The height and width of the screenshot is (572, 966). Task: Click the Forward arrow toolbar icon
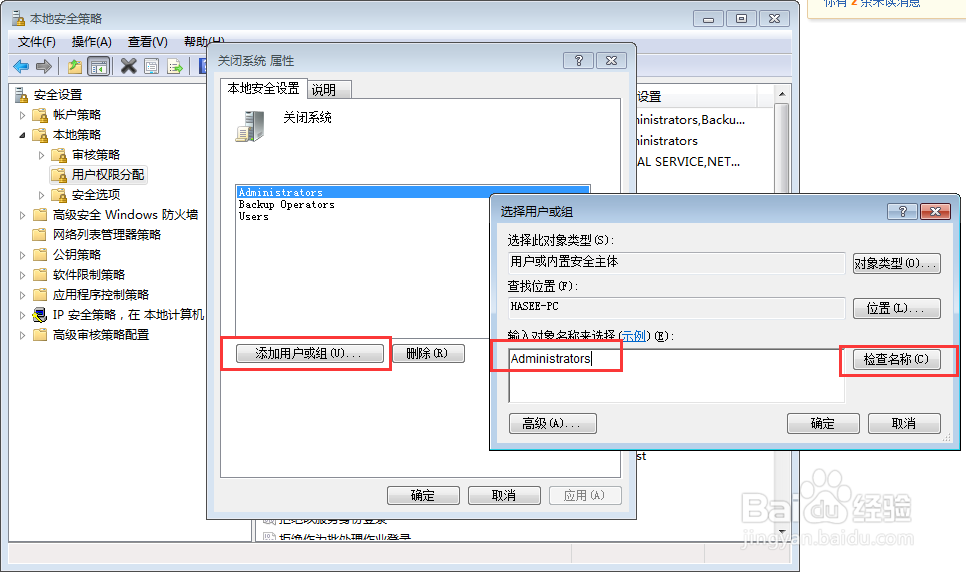coord(44,66)
